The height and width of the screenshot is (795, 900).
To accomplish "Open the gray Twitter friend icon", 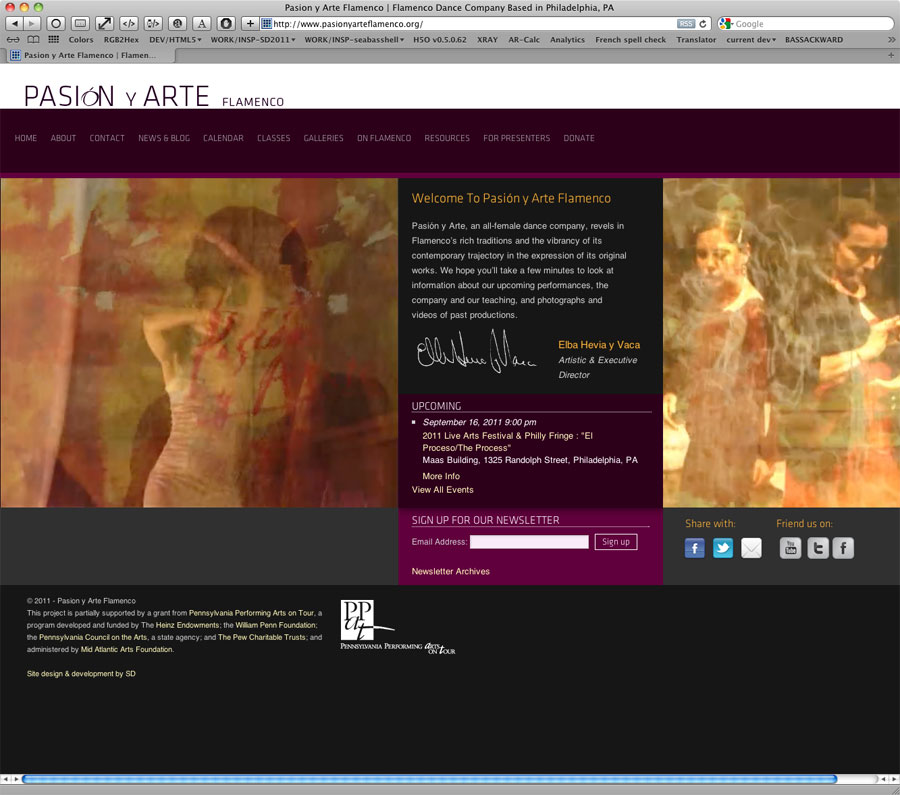I will 818,548.
